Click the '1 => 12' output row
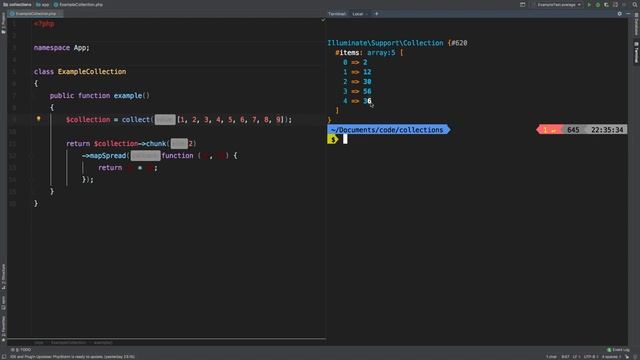 click(x=357, y=72)
